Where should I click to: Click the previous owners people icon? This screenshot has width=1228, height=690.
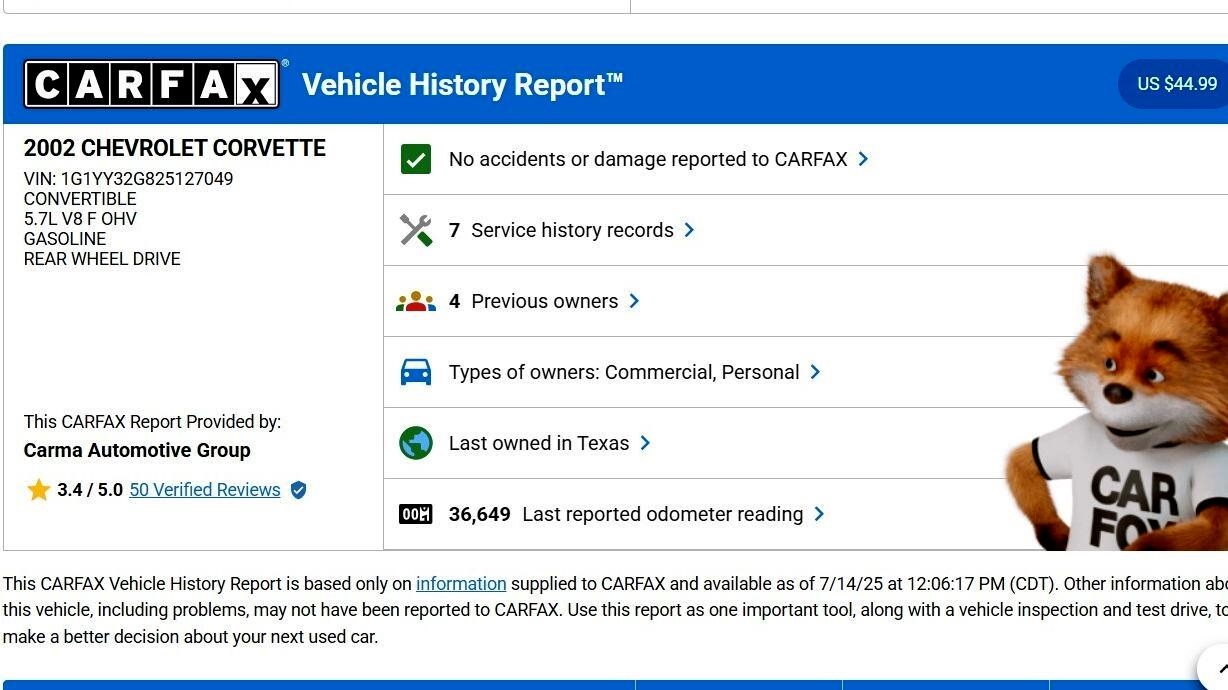pyautogui.click(x=416, y=301)
